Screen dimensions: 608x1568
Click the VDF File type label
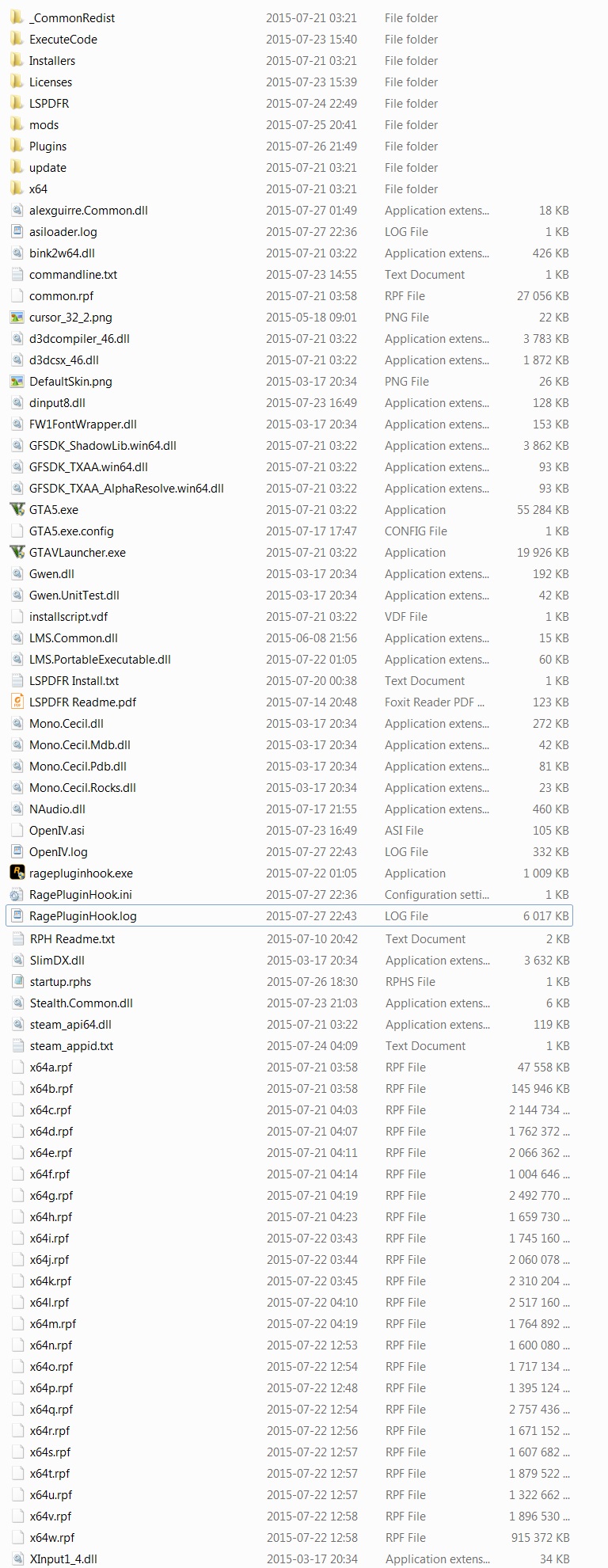[406, 617]
